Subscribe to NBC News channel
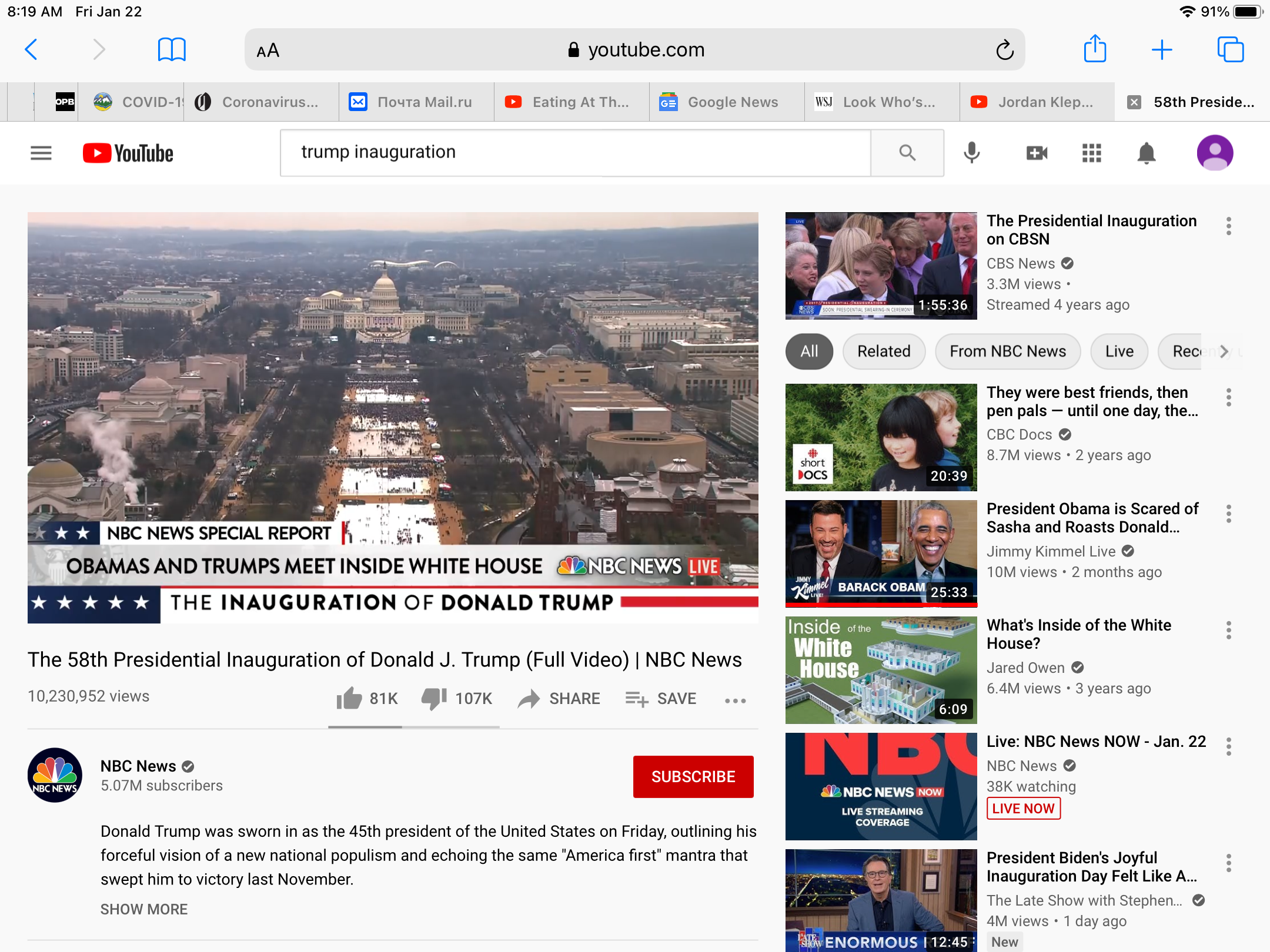The image size is (1270, 952). [x=693, y=776]
